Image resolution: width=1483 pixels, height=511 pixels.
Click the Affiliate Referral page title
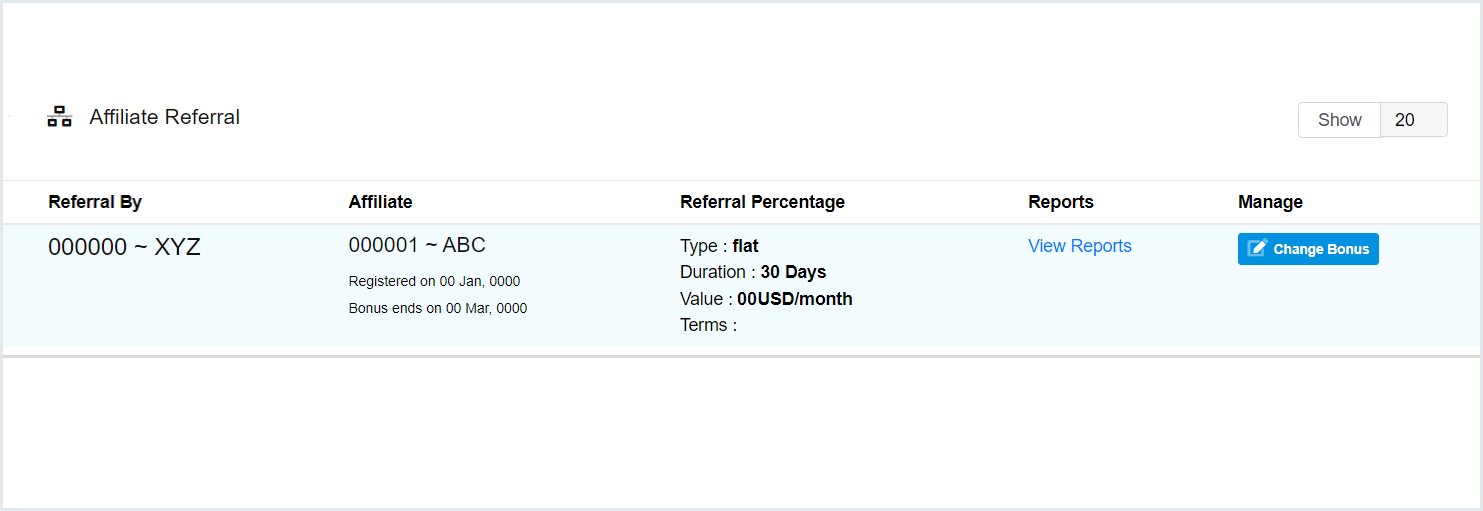(164, 117)
